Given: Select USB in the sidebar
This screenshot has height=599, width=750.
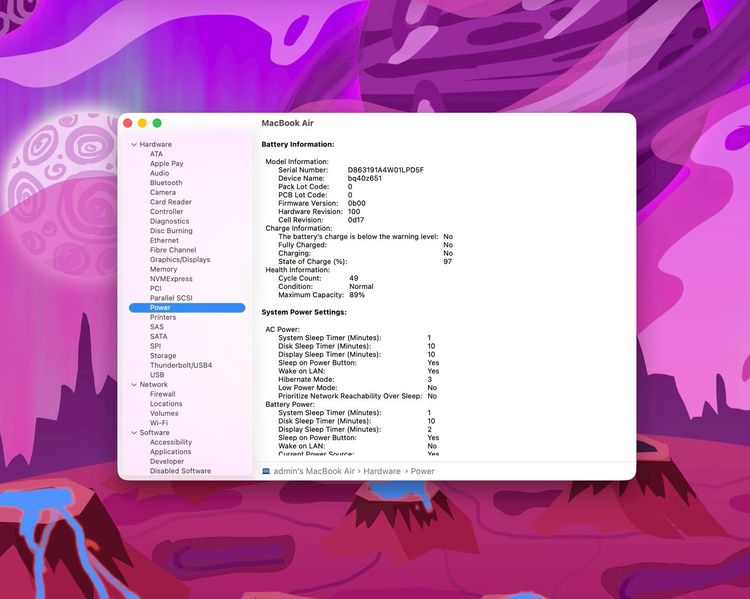Looking at the screenshot, I should tap(157, 375).
